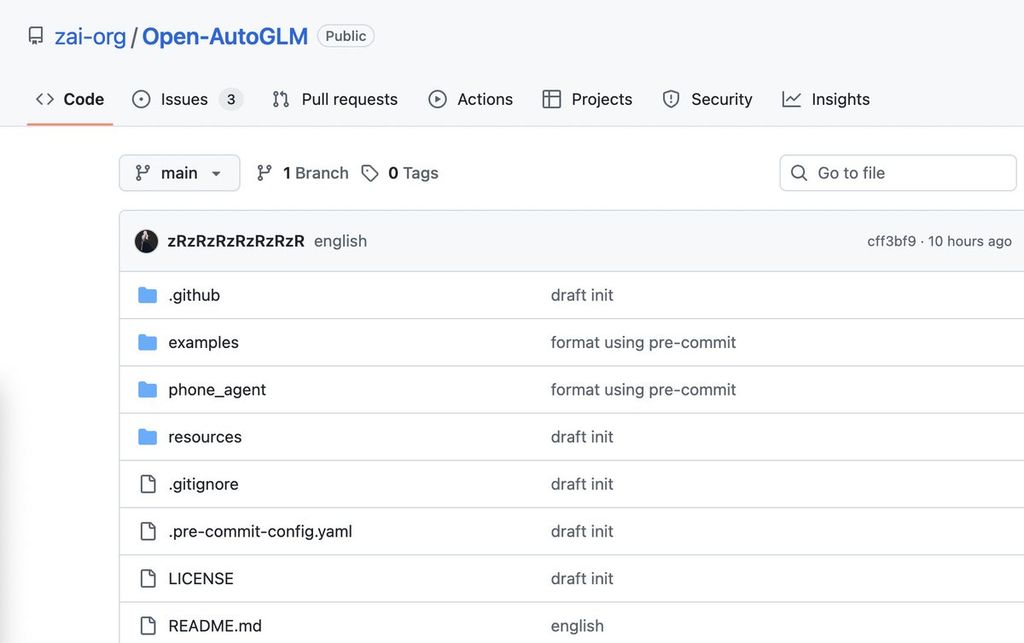Click the resources folder icon
This screenshot has width=1024, height=643.
tap(148, 437)
